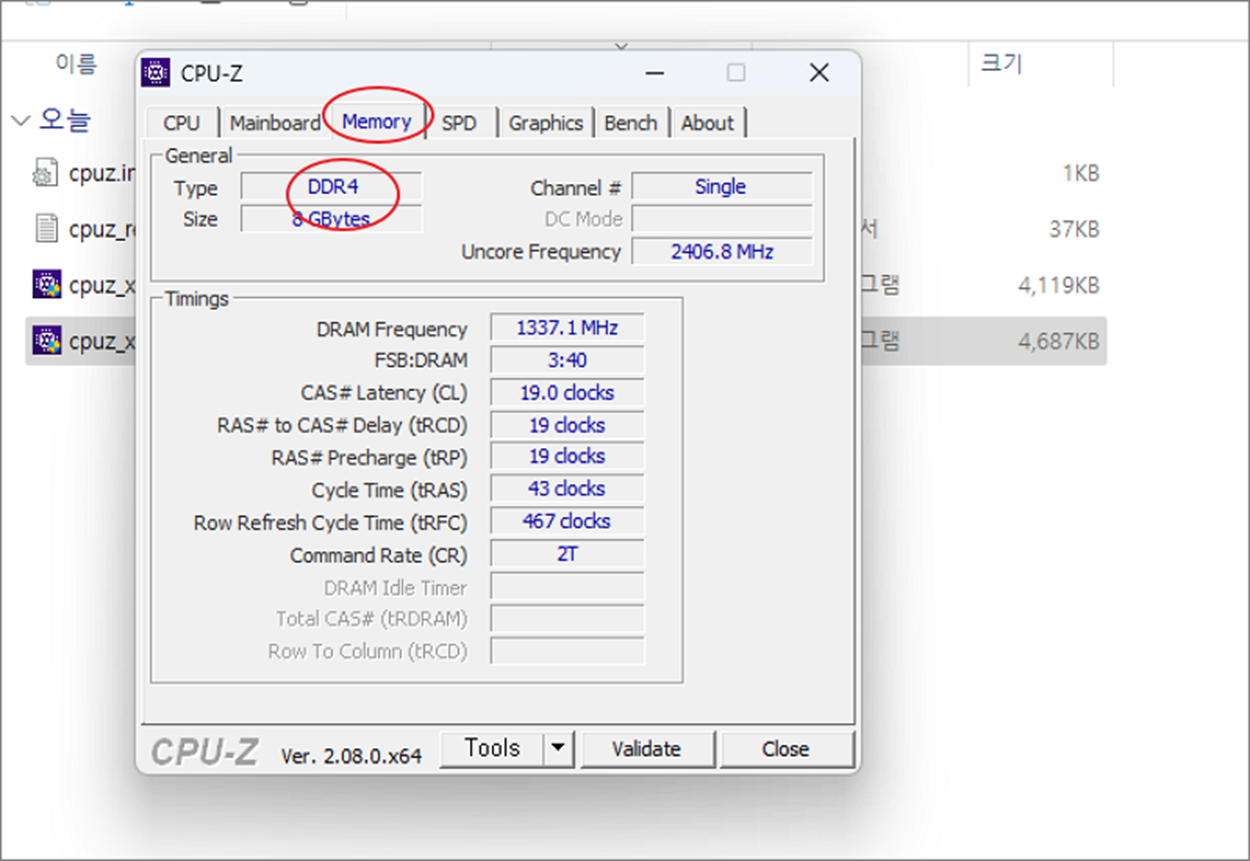This screenshot has height=861, width=1250.
Task: Switch to the Graphics tab
Action: (x=546, y=123)
